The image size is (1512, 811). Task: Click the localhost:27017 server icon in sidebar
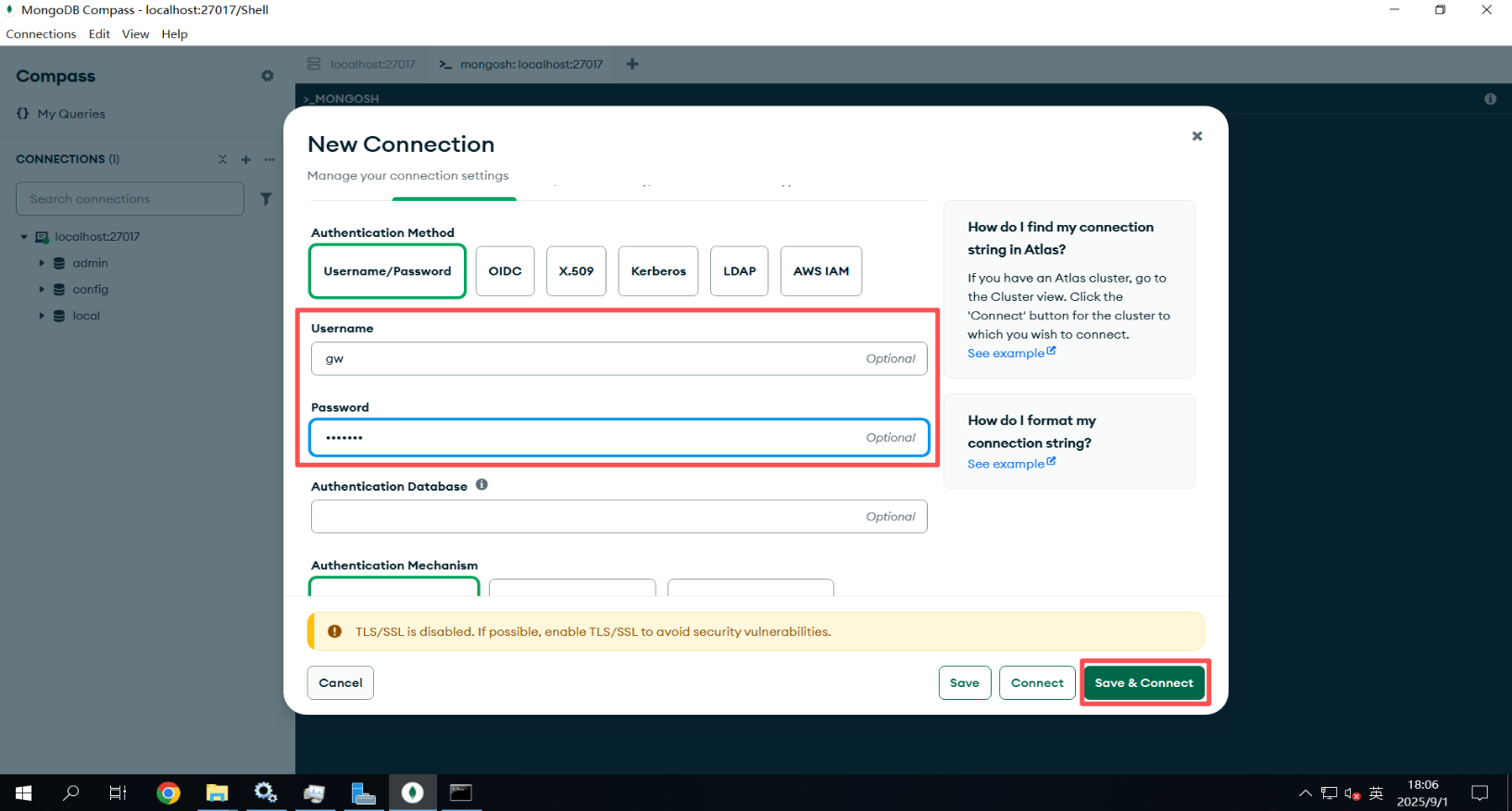coord(42,237)
